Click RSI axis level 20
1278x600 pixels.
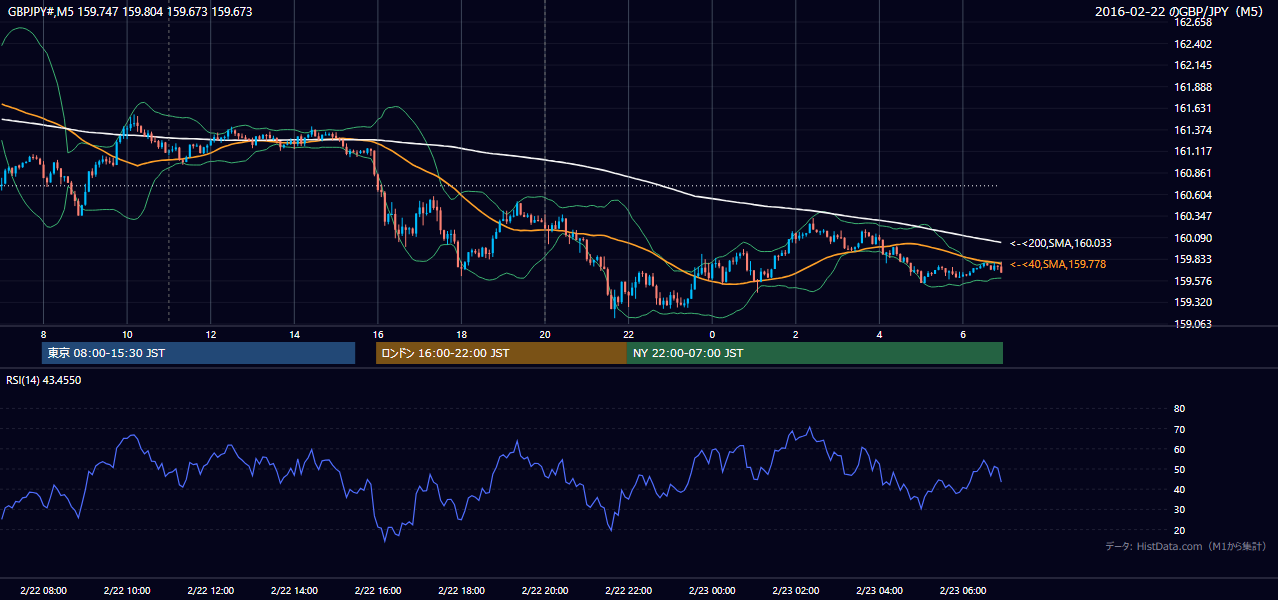[1179, 530]
